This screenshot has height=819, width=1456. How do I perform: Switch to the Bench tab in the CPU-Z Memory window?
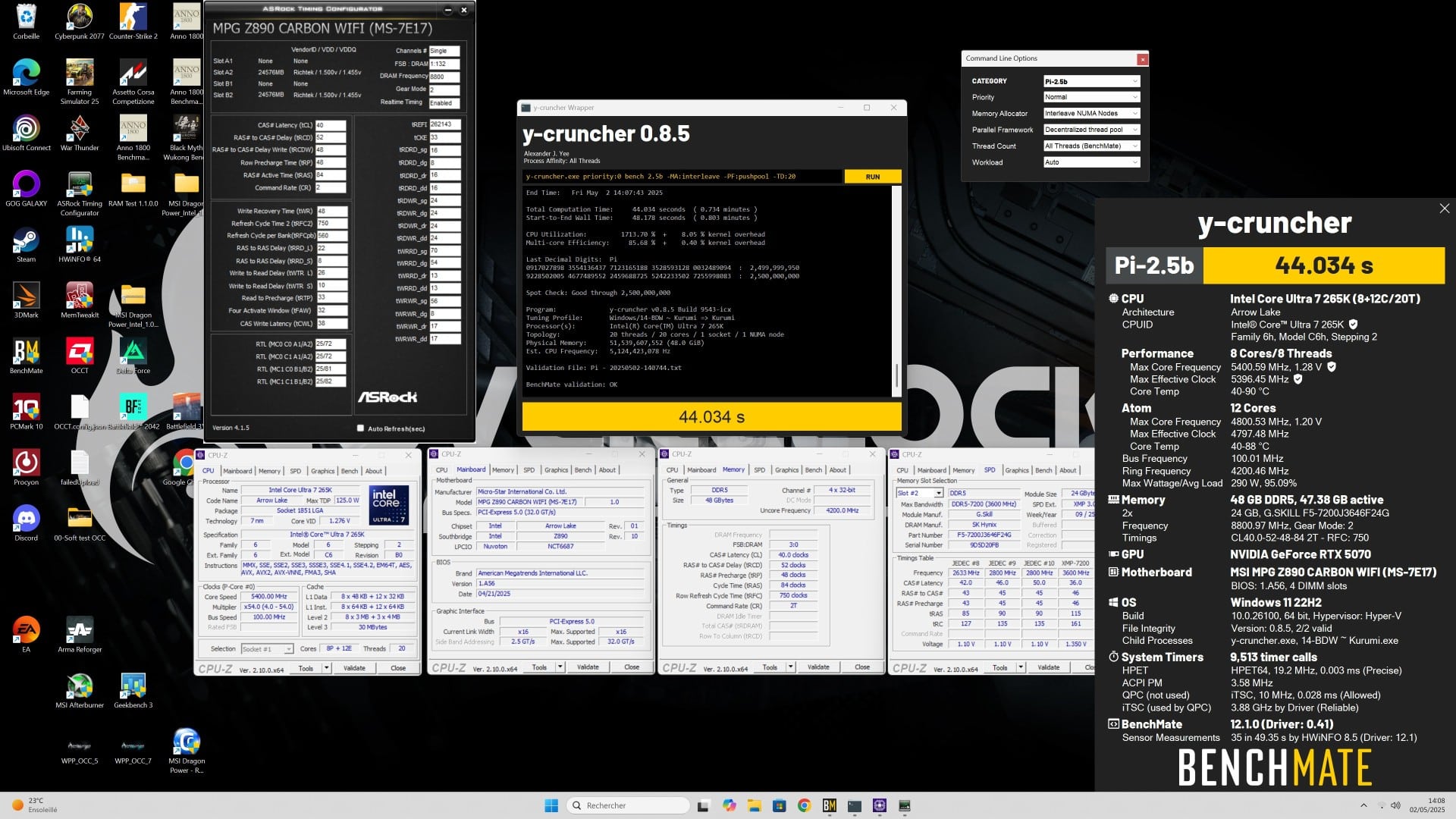point(814,470)
